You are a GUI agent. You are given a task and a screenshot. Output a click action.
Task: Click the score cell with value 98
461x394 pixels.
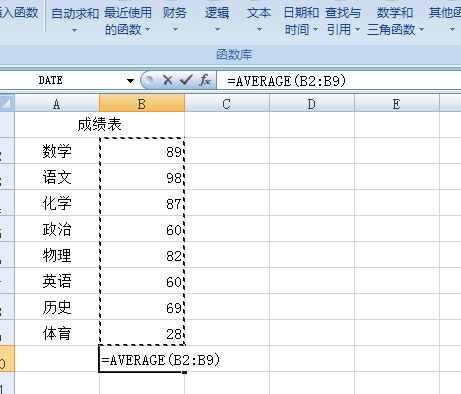coord(142,177)
